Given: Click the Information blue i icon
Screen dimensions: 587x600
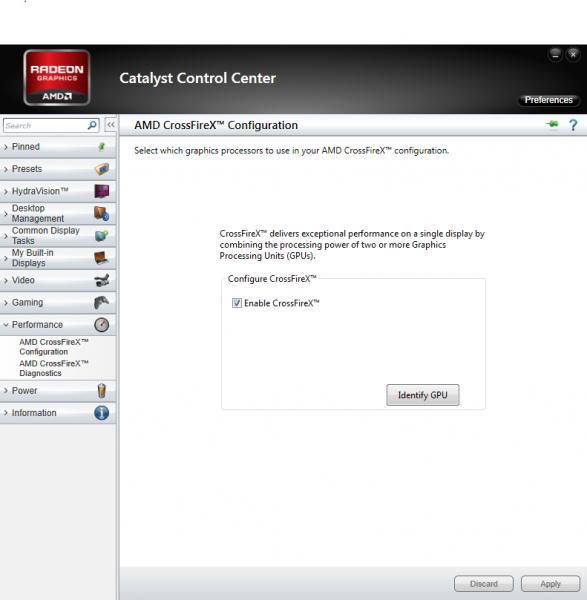Looking at the screenshot, I should [x=101, y=413].
